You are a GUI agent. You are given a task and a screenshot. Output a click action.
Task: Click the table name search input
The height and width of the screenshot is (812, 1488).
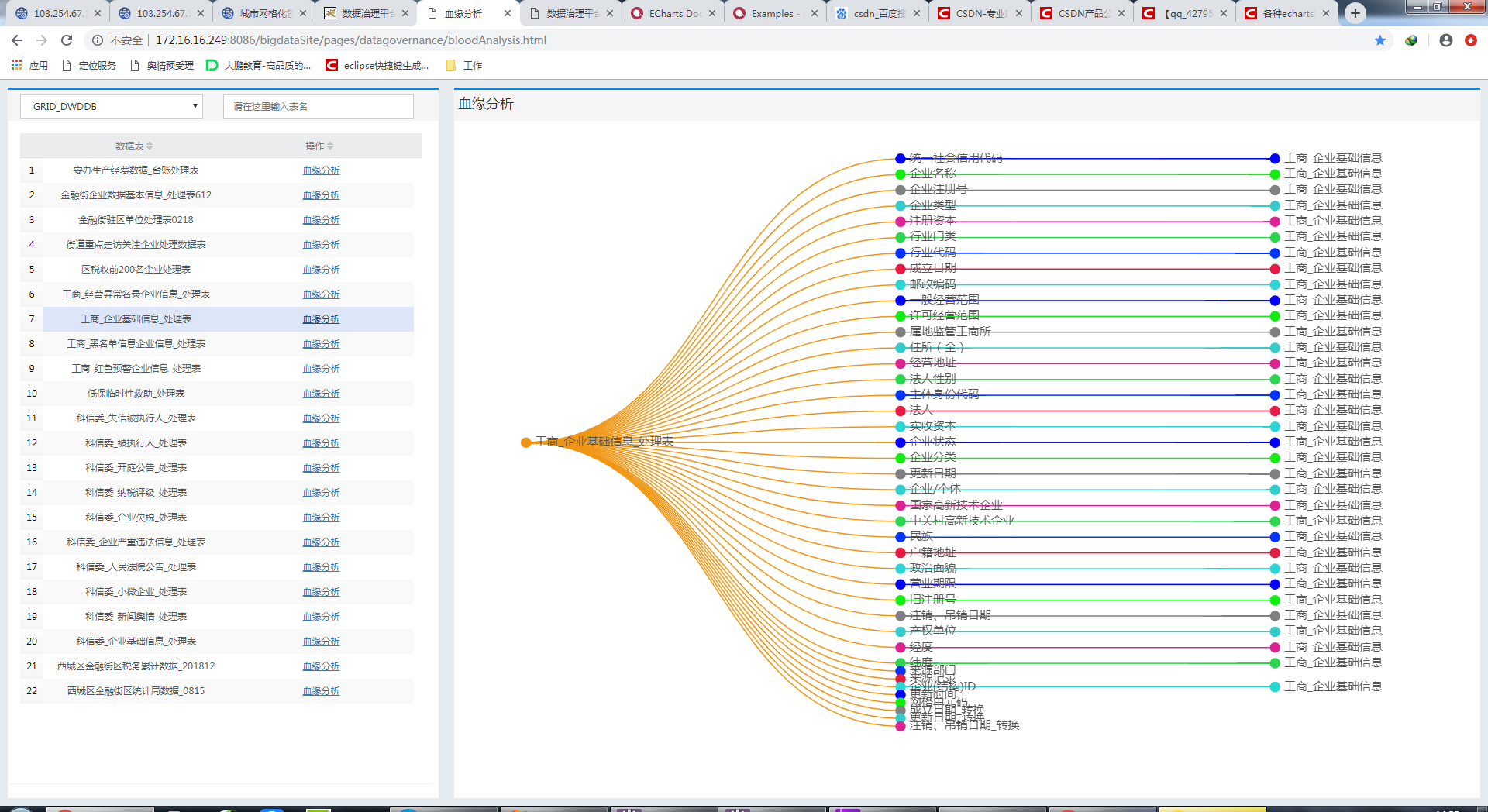pos(319,106)
